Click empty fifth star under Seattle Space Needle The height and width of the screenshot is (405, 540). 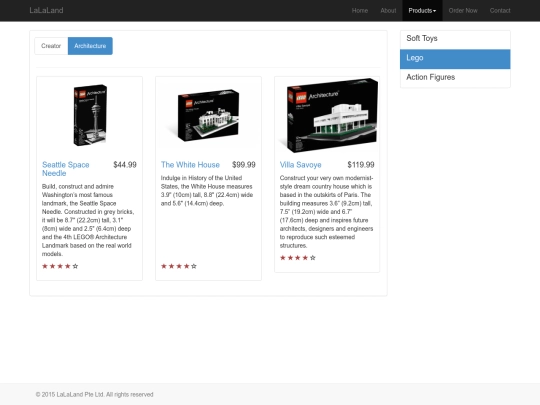[x=75, y=266]
